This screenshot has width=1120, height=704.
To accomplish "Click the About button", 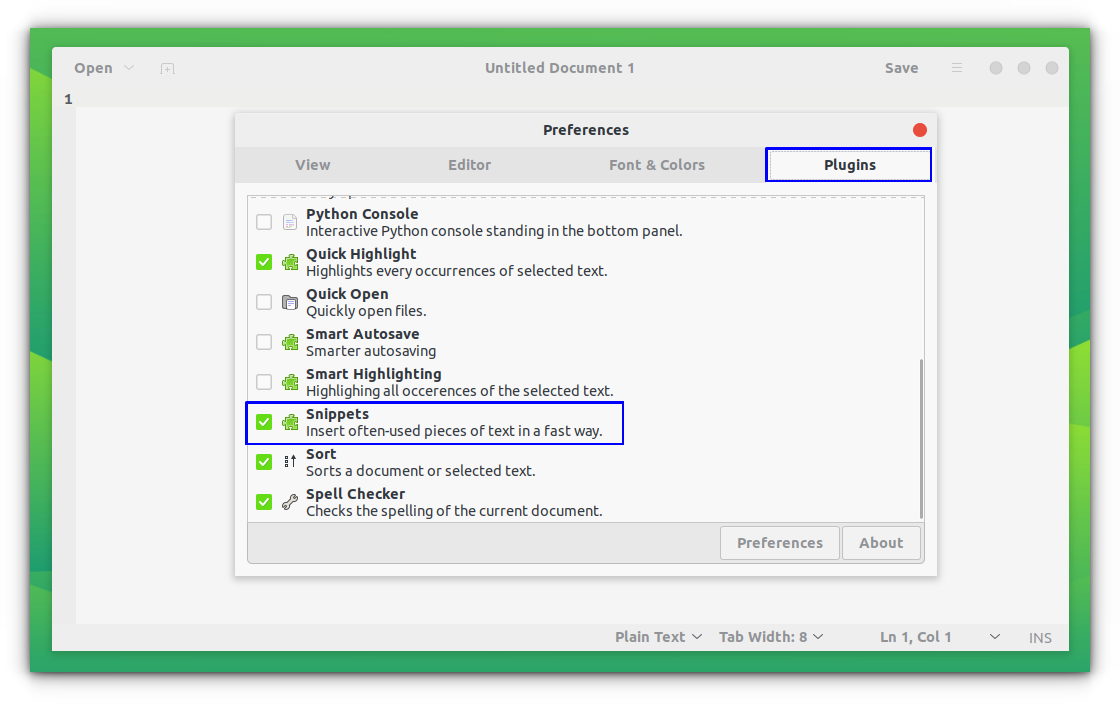I will click(881, 542).
